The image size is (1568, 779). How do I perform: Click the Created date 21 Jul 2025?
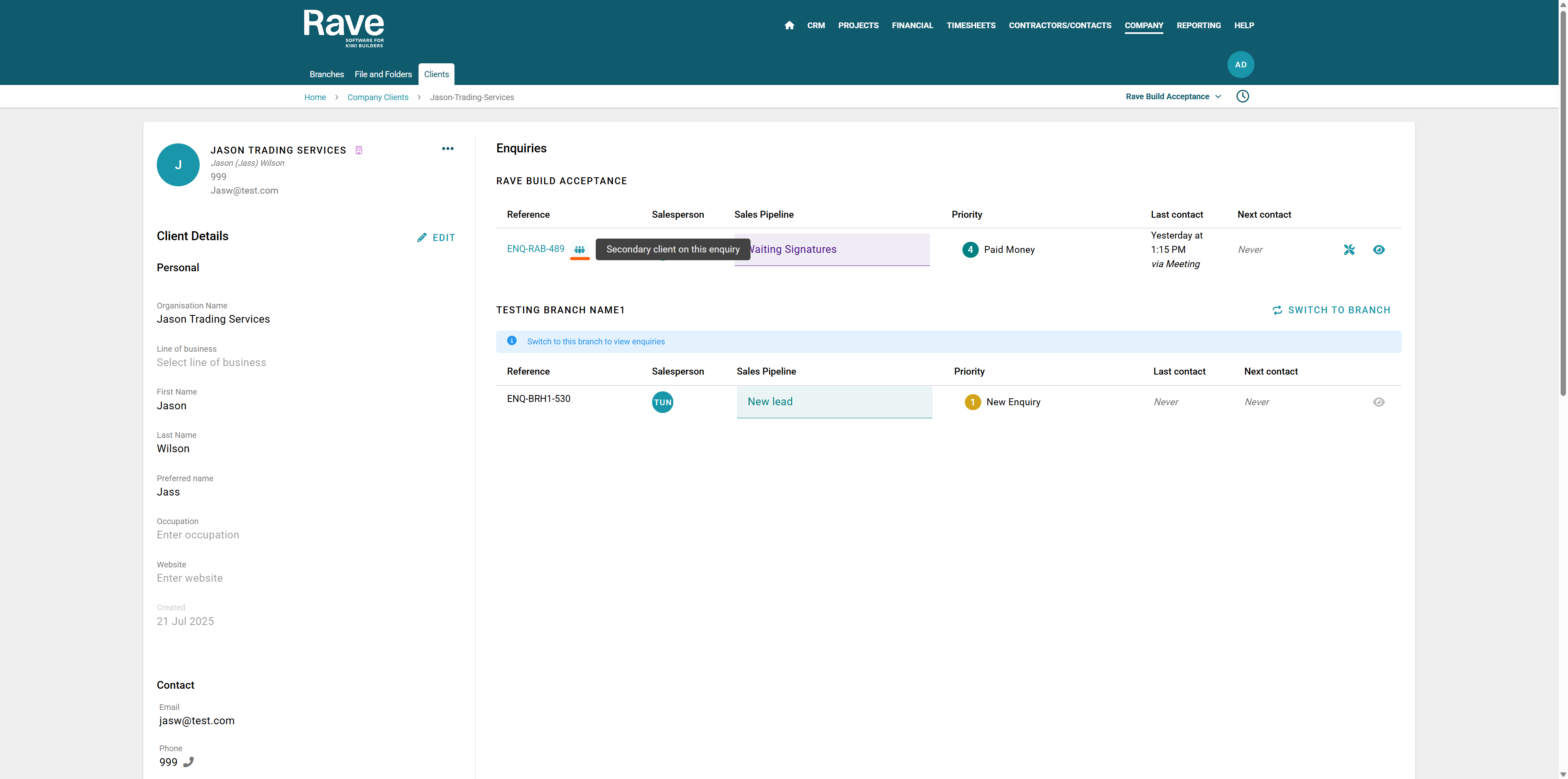coord(185,621)
